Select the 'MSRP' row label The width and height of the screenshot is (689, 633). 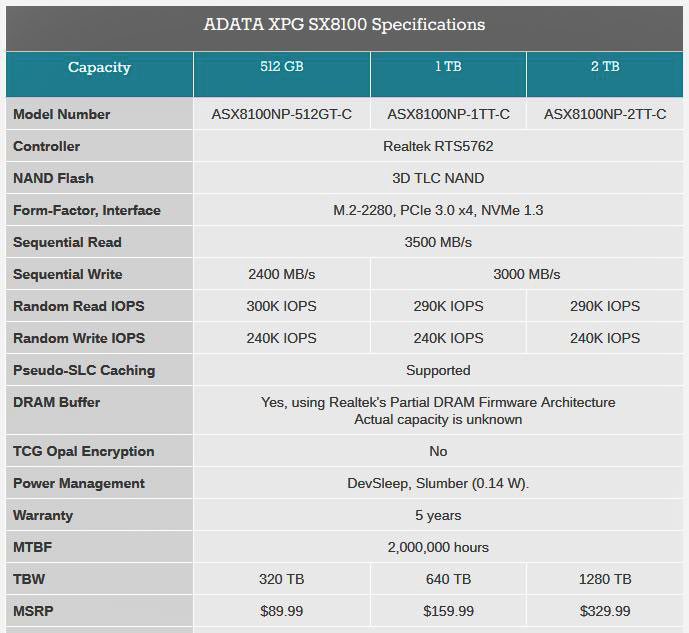pos(33,611)
